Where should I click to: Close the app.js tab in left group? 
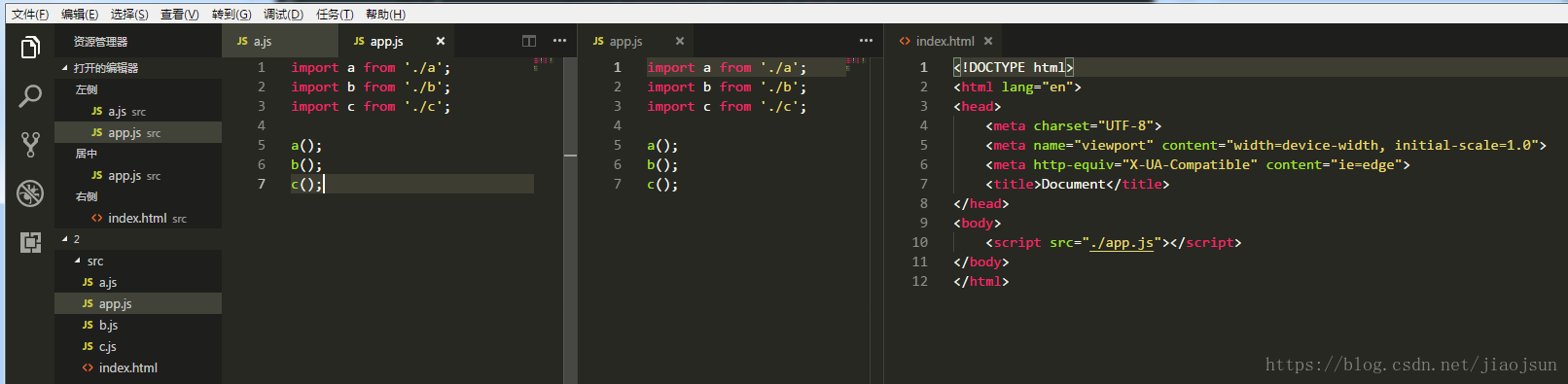pos(441,41)
